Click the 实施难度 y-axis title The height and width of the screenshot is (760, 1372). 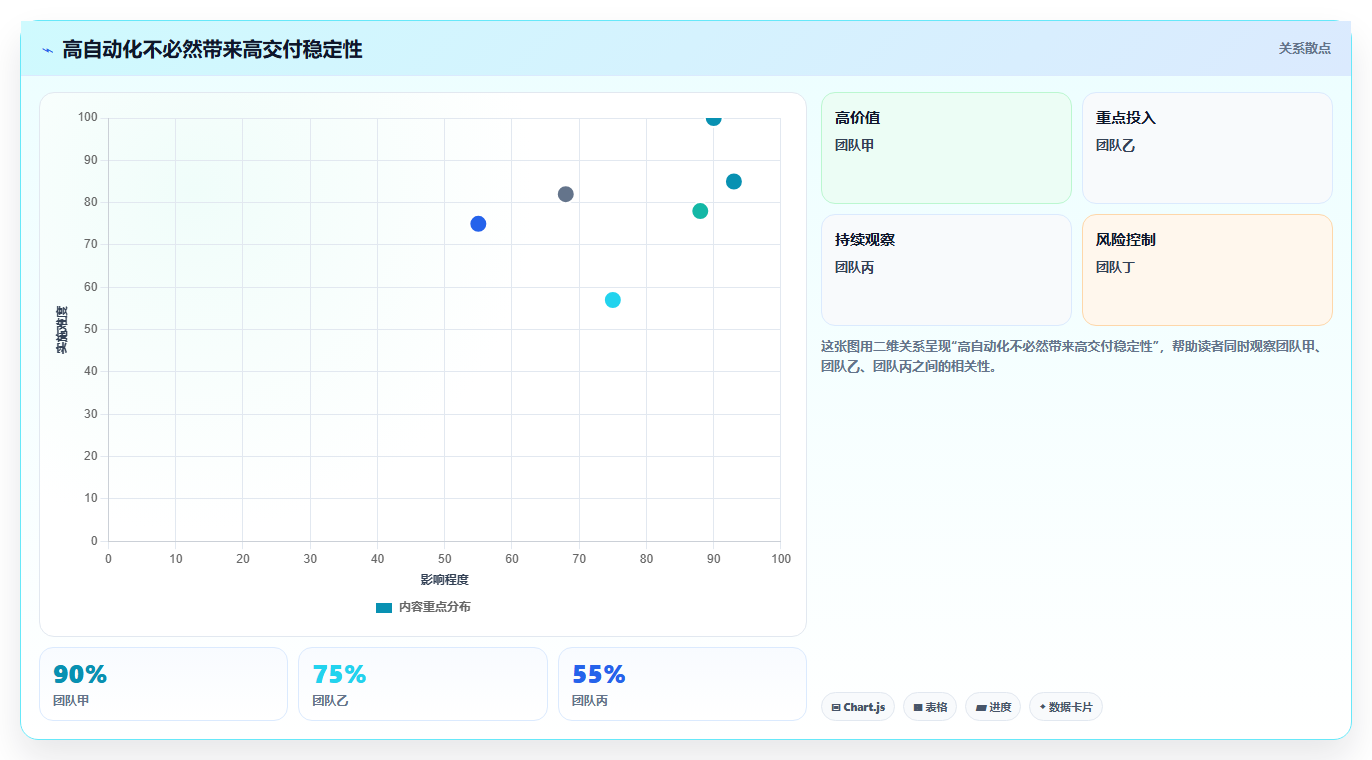pos(62,330)
